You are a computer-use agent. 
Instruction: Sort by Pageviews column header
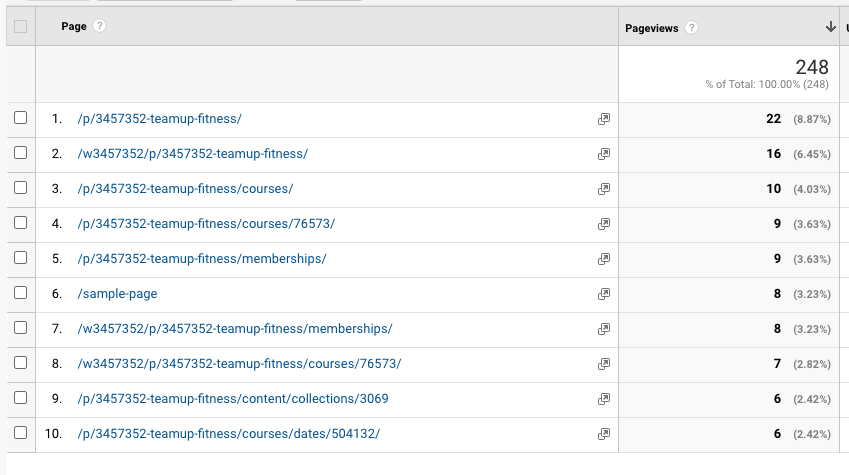pos(651,28)
